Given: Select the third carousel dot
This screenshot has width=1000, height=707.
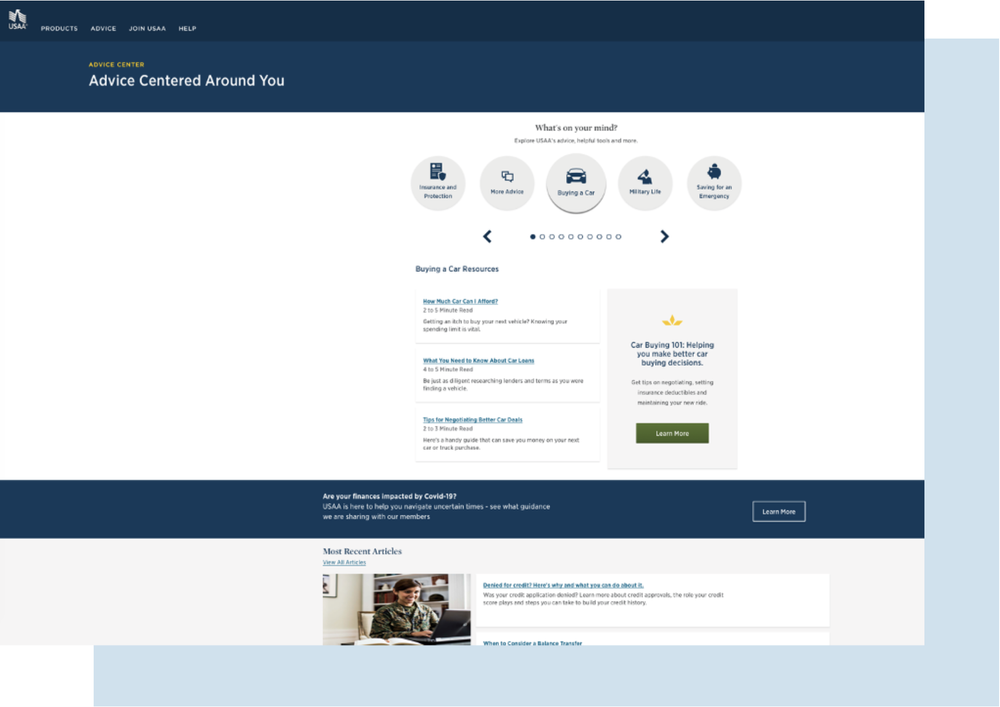Looking at the screenshot, I should coord(552,237).
